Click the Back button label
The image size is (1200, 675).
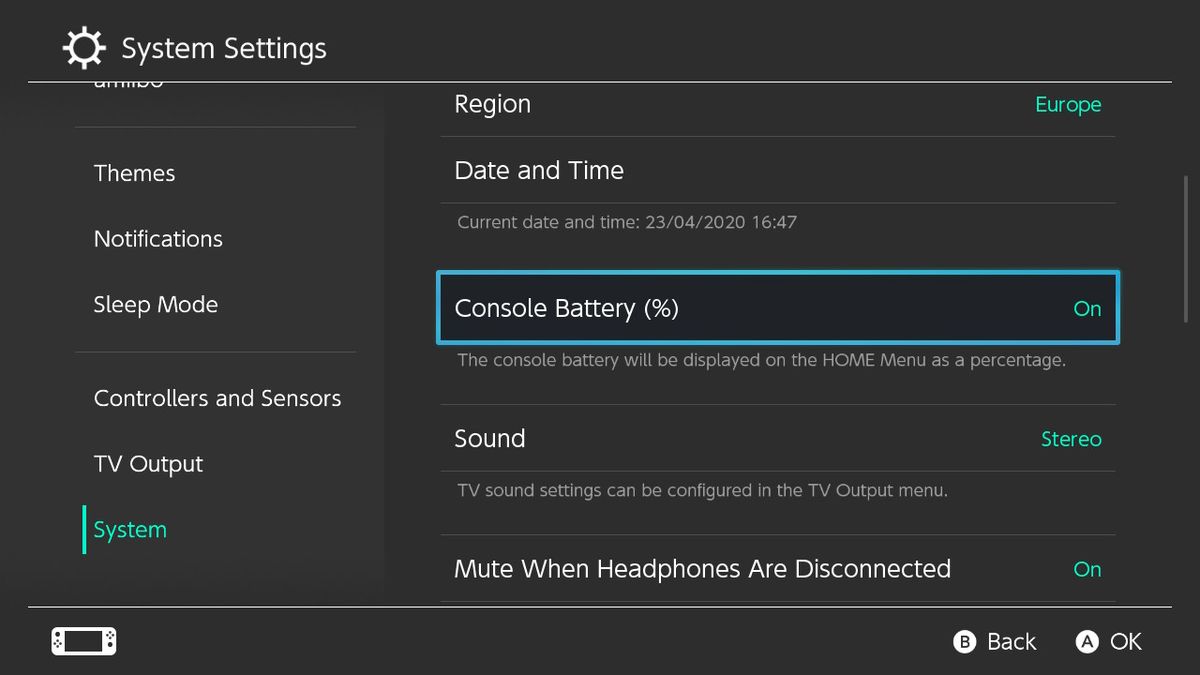(1010, 641)
